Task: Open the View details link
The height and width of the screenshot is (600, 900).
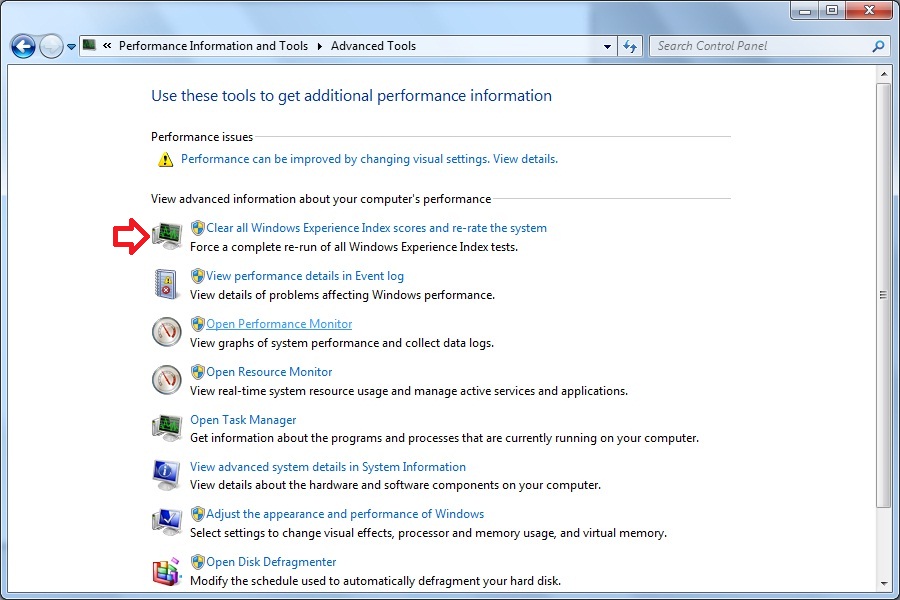Action: pos(524,158)
